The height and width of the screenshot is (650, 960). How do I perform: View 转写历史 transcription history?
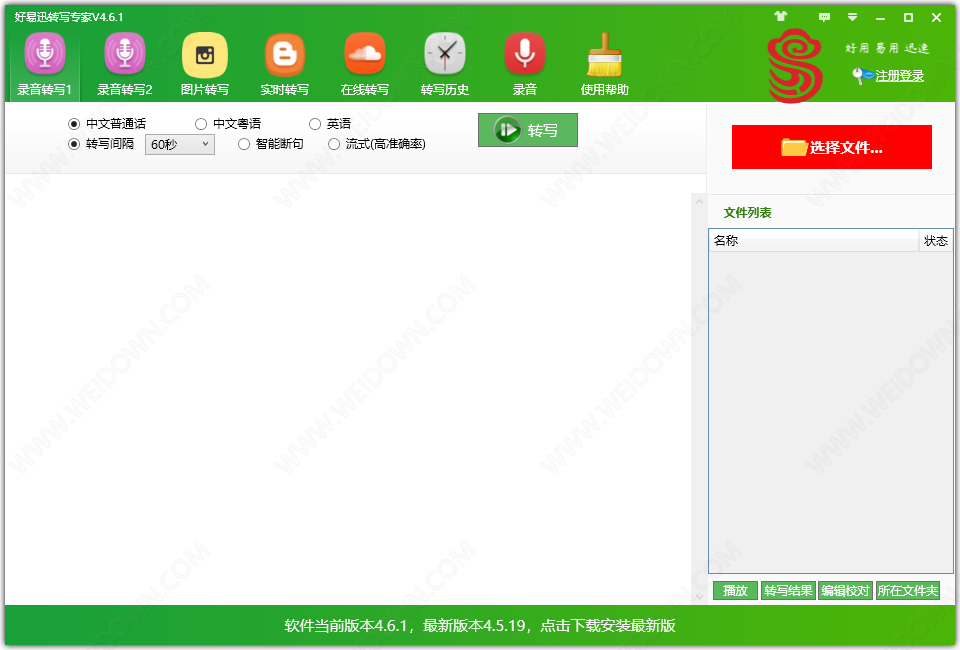point(444,65)
